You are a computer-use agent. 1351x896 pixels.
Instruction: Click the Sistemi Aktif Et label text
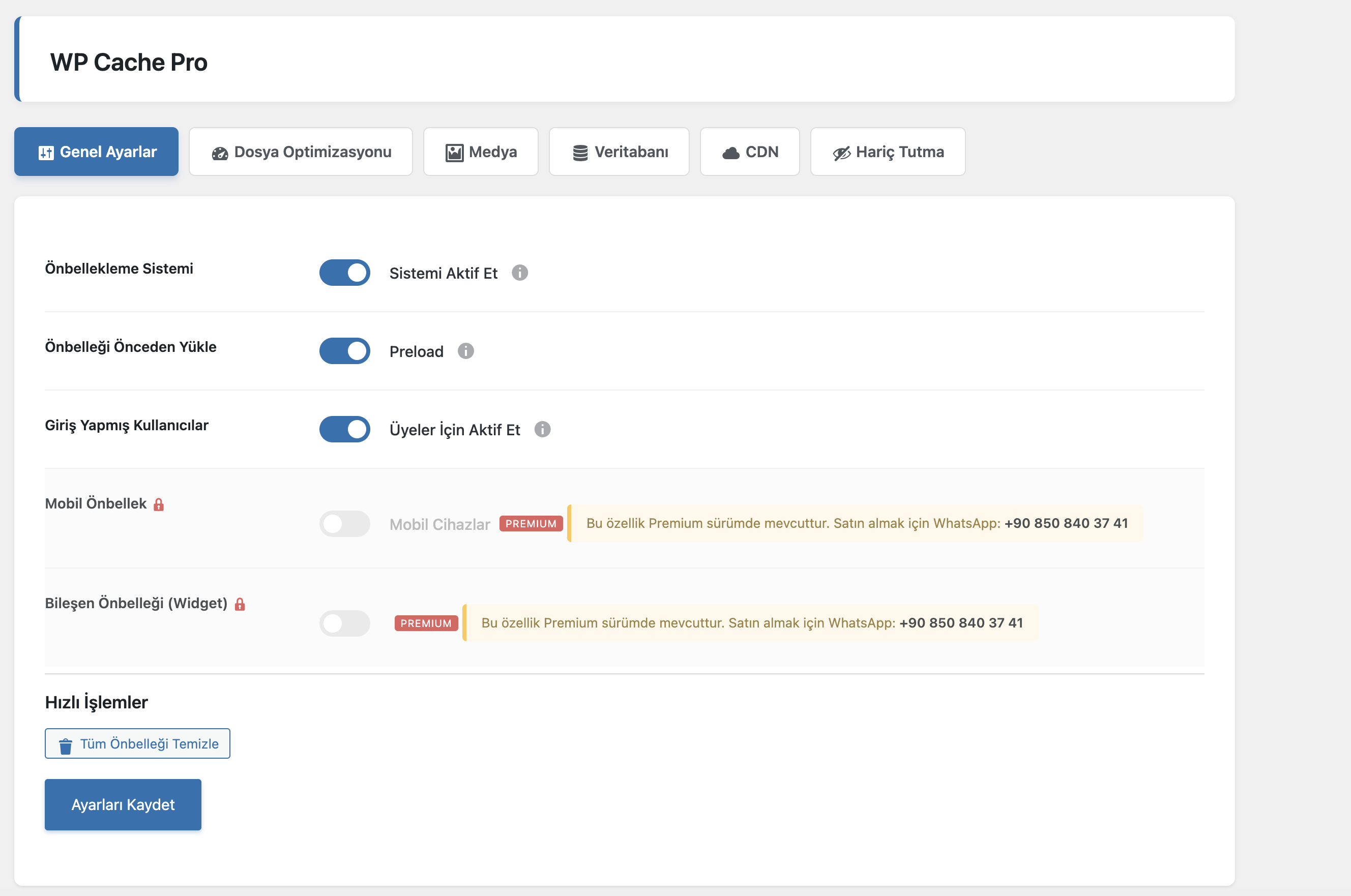tap(444, 274)
